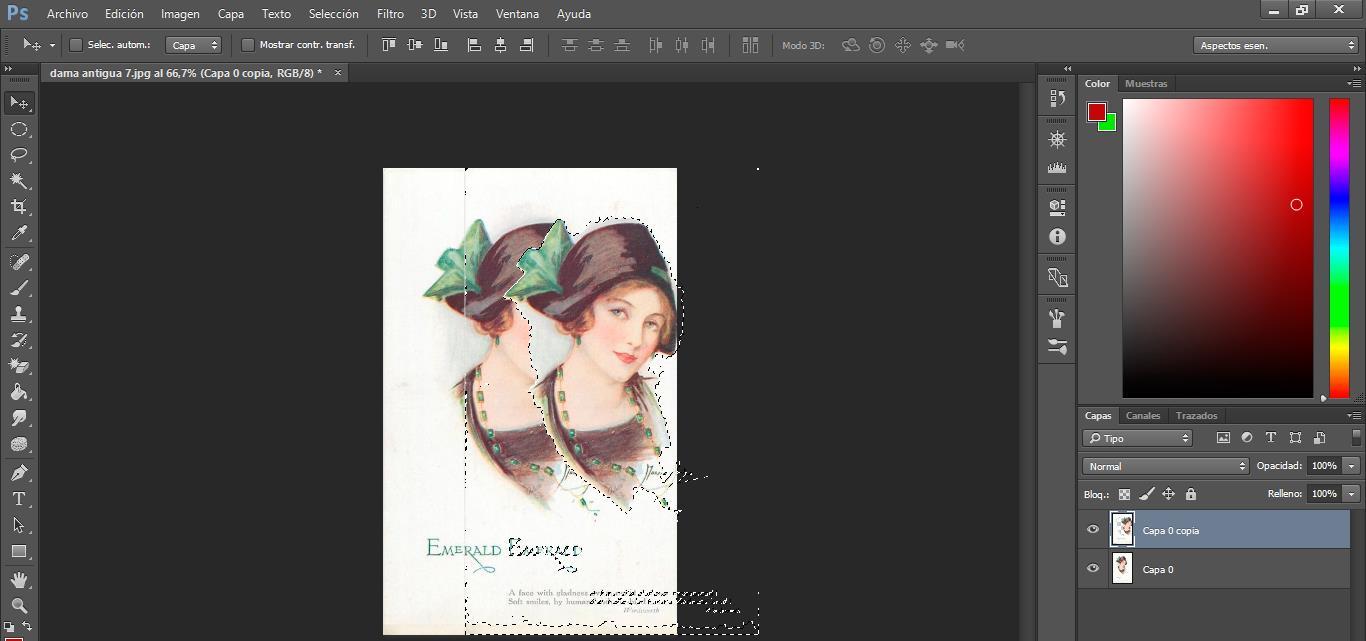The image size is (1366, 641).
Task: Open the Info panel icon
Action: click(1057, 237)
